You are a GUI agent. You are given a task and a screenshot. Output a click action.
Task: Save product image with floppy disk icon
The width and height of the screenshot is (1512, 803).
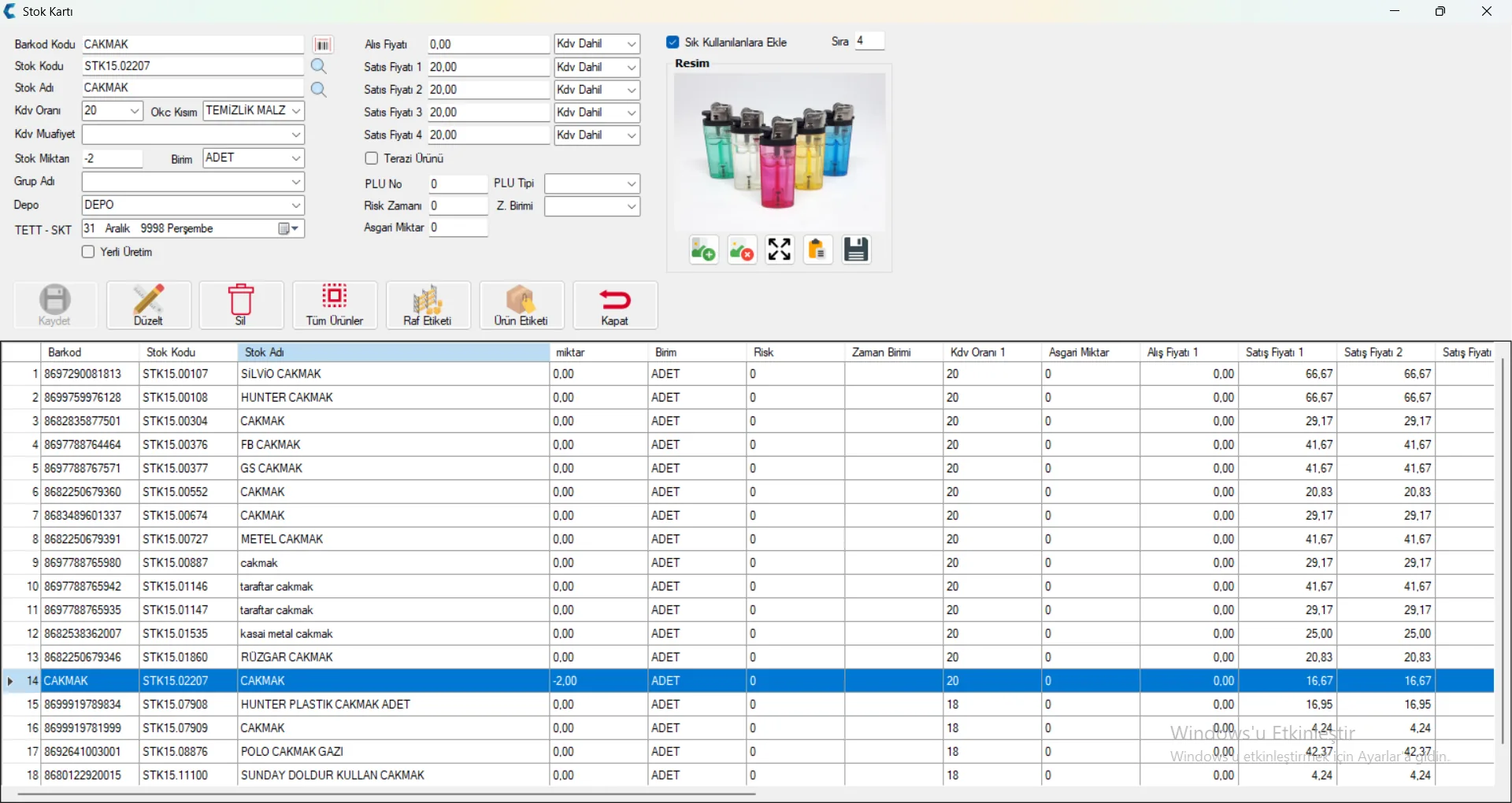pyautogui.click(x=857, y=250)
